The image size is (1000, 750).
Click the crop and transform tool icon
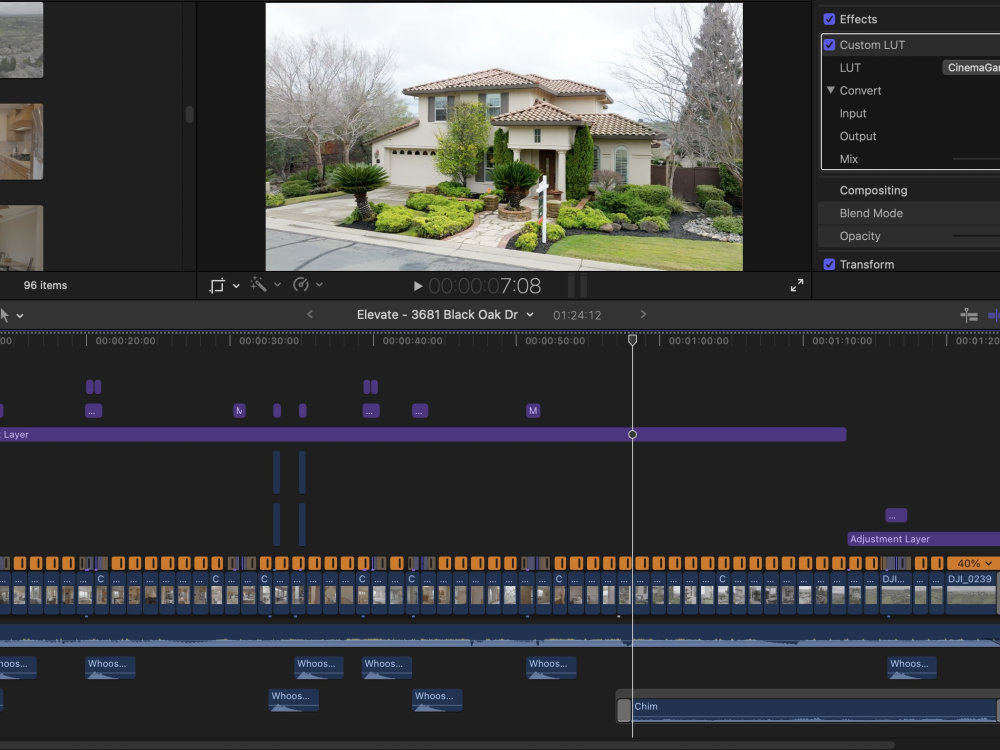click(x=217, y=286)
